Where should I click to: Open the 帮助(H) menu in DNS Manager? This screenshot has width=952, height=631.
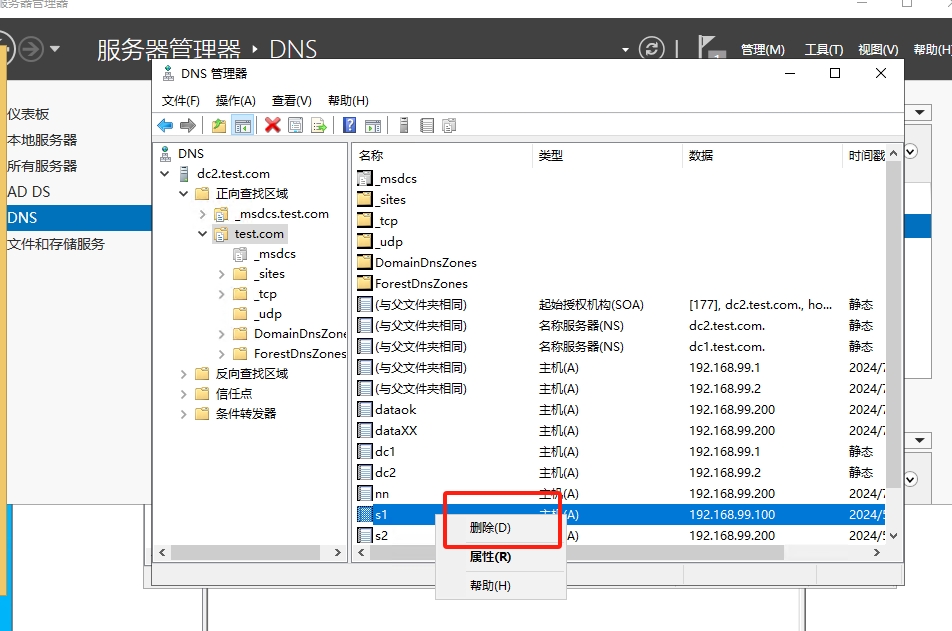(348, 101)
